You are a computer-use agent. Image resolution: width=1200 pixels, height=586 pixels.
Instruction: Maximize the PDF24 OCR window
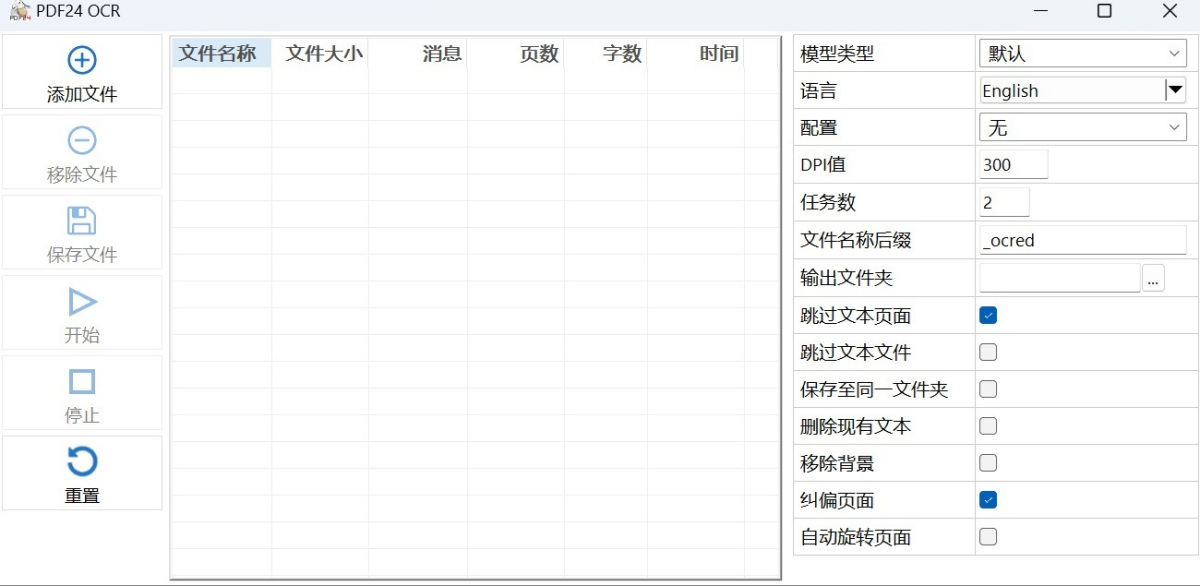point(1104,11)
